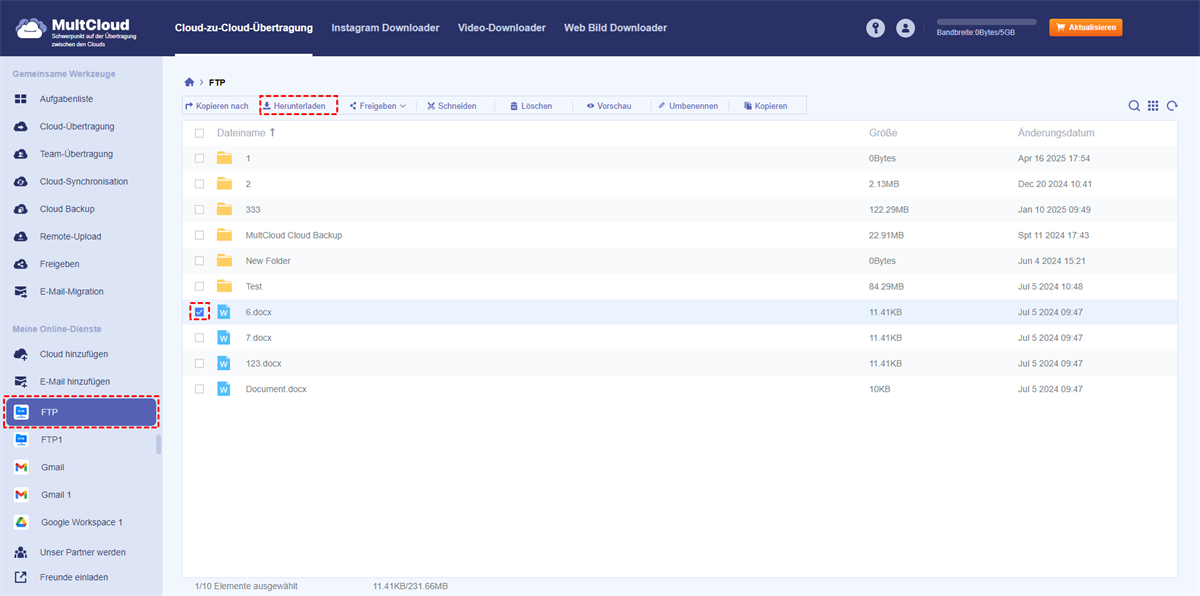
Task: Switch to Video-Downloader tab
Action: click(501, 28)
